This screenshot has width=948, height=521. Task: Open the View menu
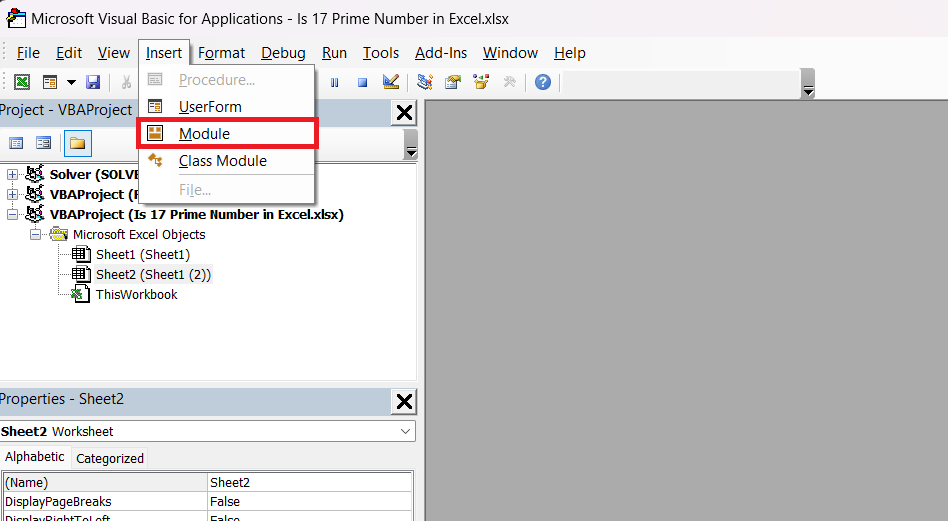tap(114, 53)
